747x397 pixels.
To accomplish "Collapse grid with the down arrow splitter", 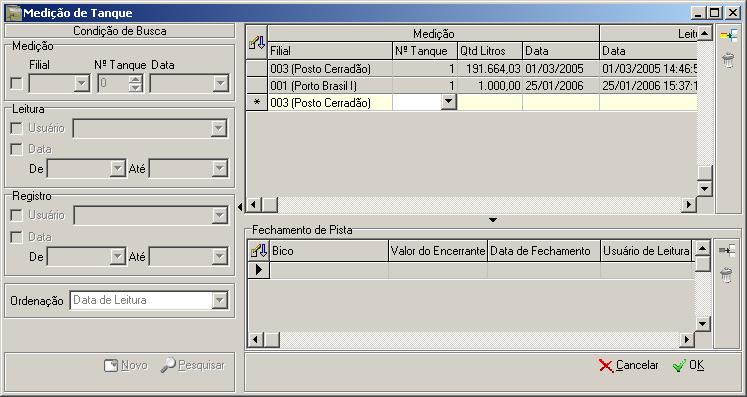I will click(493, 220).
